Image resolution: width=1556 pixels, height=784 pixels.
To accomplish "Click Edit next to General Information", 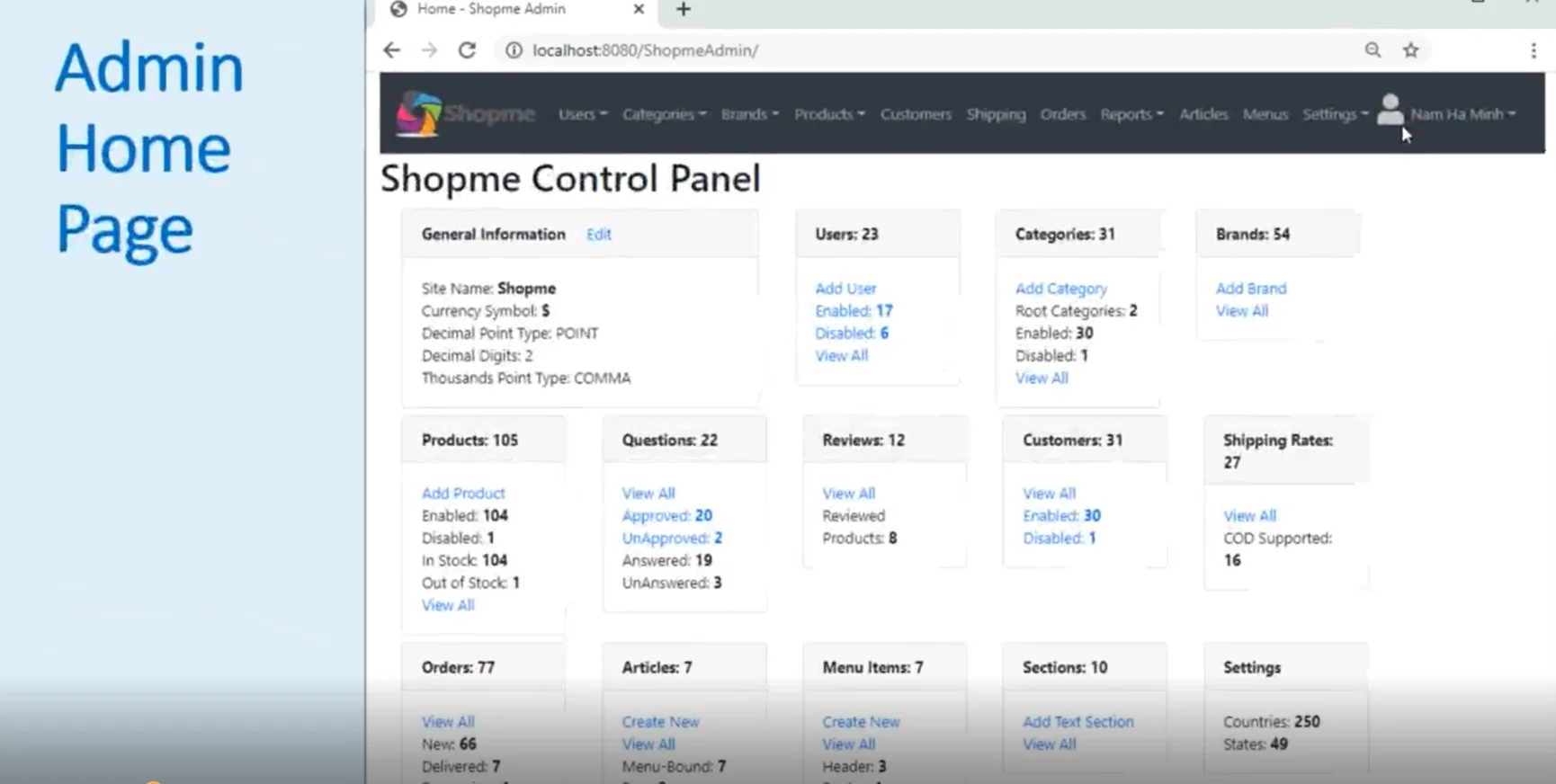I will coord(598,235).
